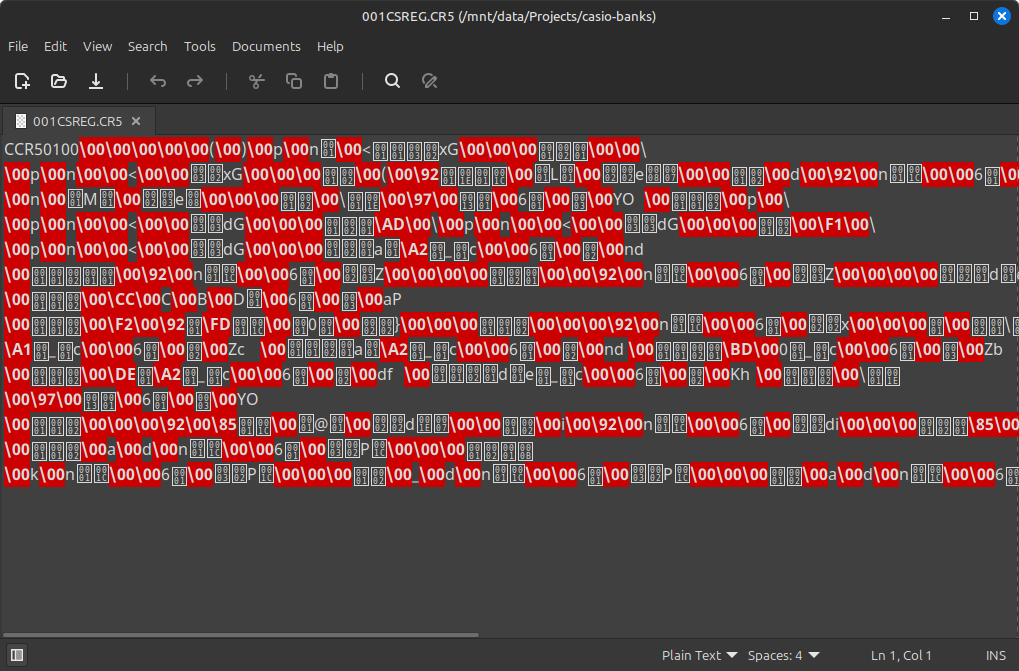
Task: Open the Search menu
Action: pos(147,46)
